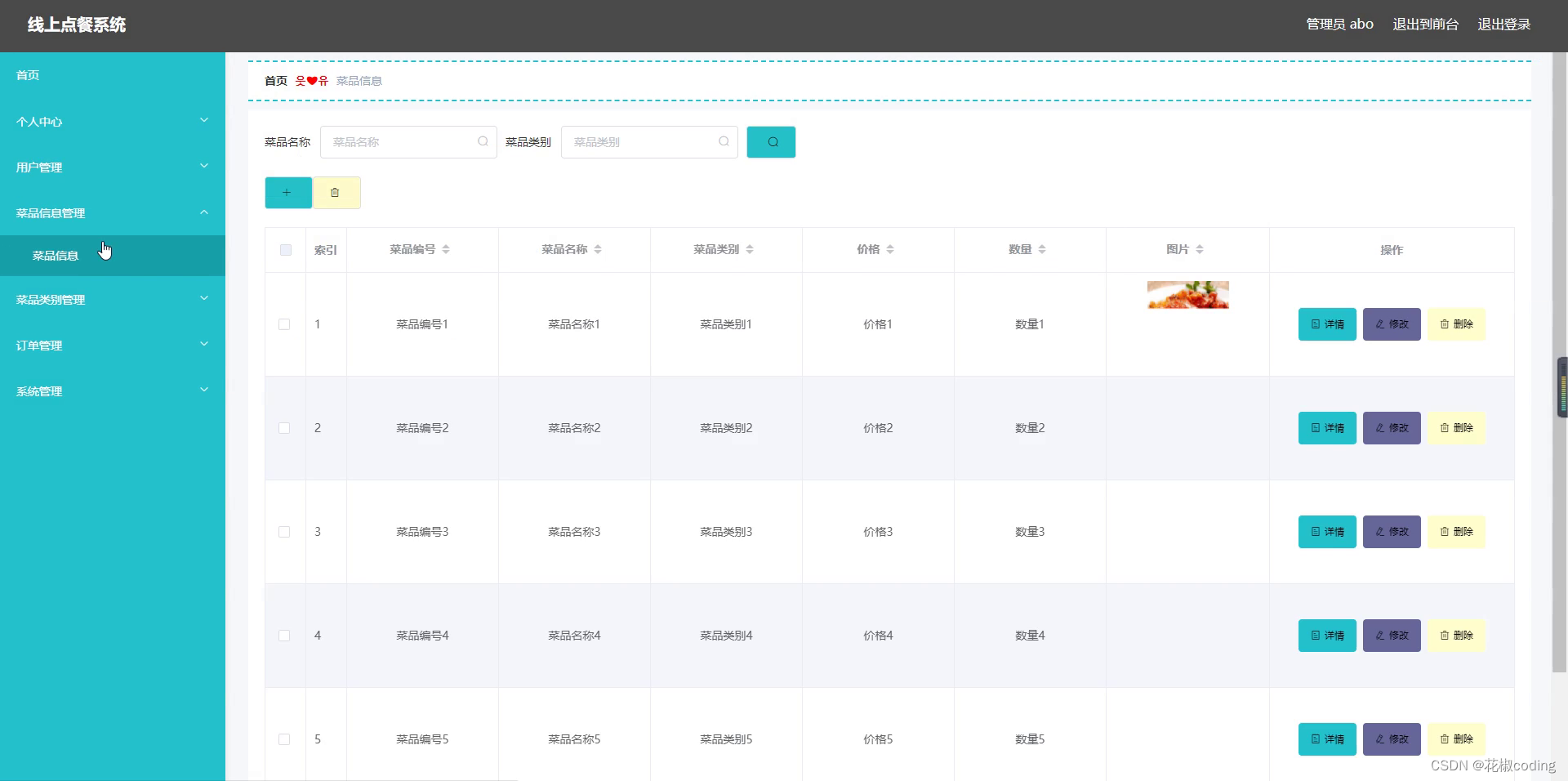Click 修改 for row 菜品编号2
The width and height of the screenshot is (1568, 781).
click(1392, 428)
